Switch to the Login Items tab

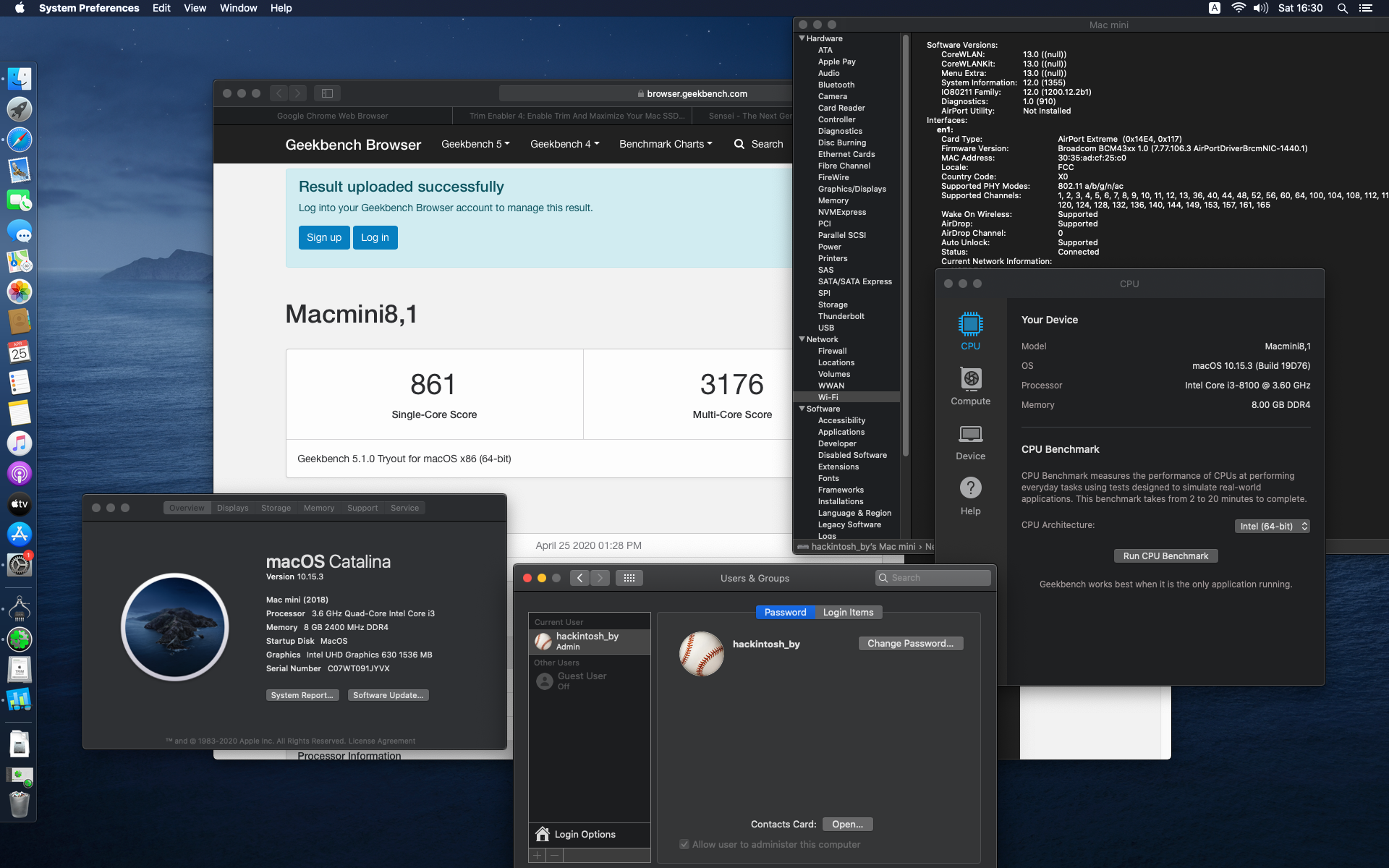click(847, 612)
